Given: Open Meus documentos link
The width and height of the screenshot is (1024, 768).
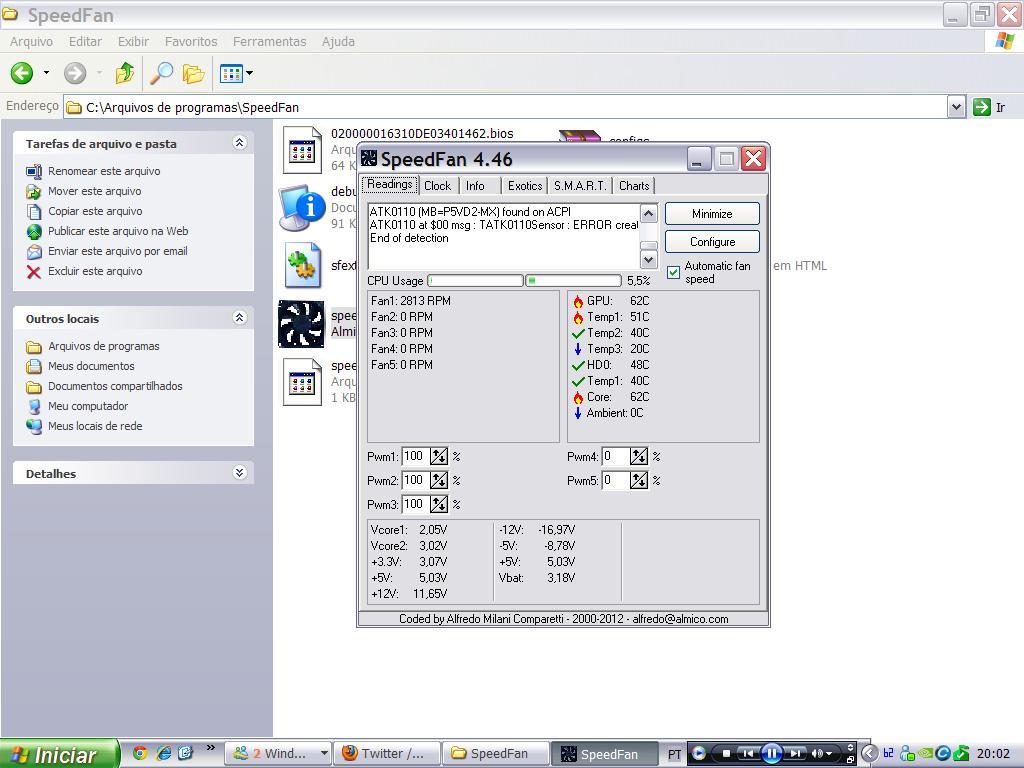Looking at the screenshot, I should click(x=91, y=366).
